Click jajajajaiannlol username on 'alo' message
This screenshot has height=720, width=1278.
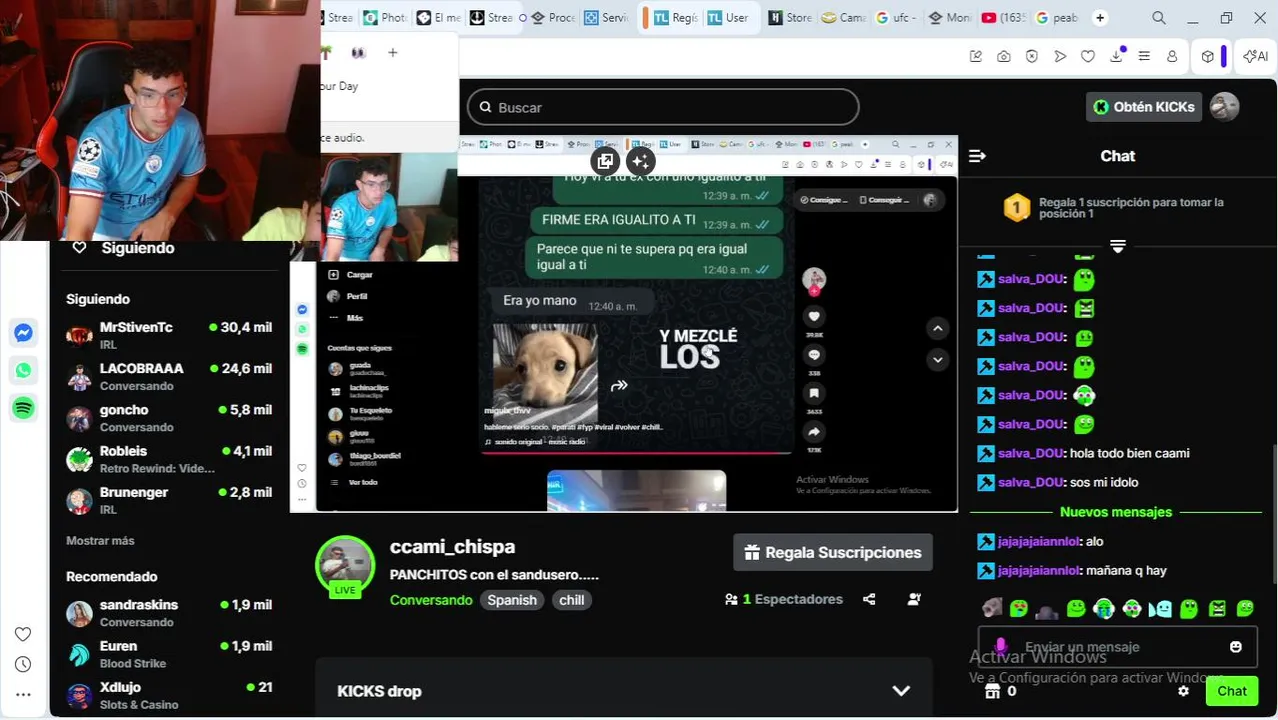[x=1040, y=541]
